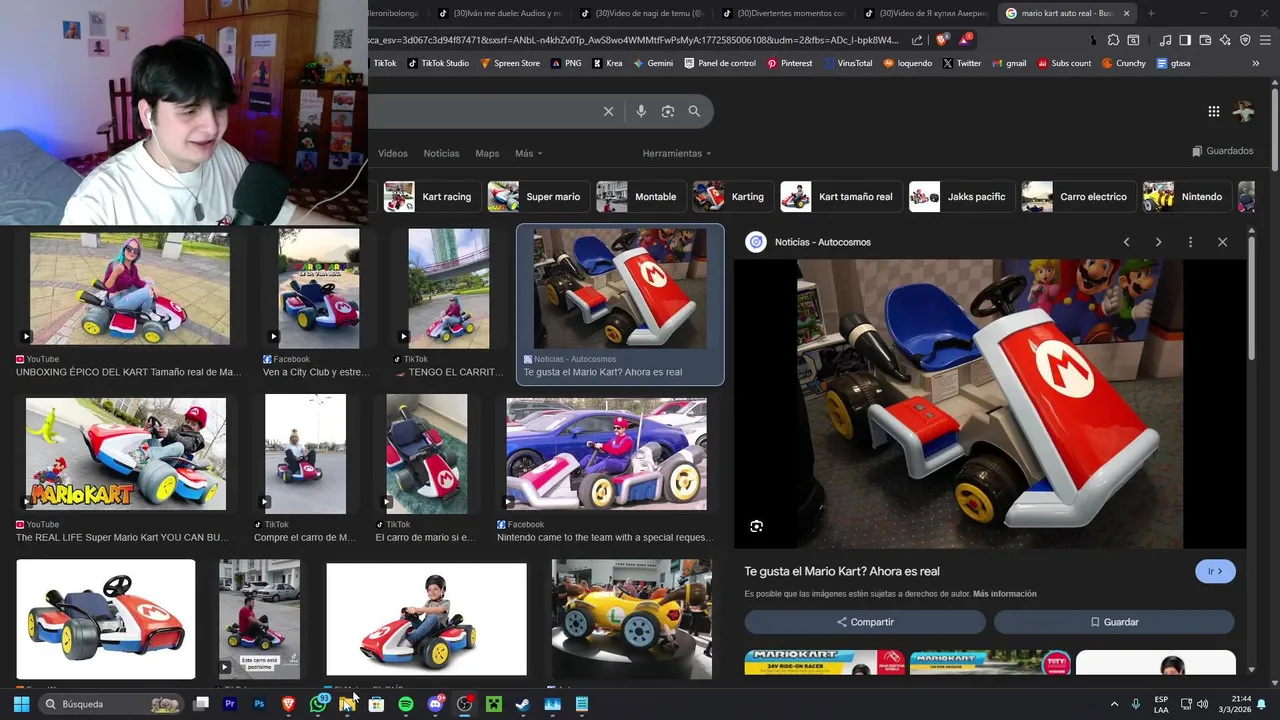Open the Brave VPN shield icon
1280x720 pixels.
coord(1245,40)
